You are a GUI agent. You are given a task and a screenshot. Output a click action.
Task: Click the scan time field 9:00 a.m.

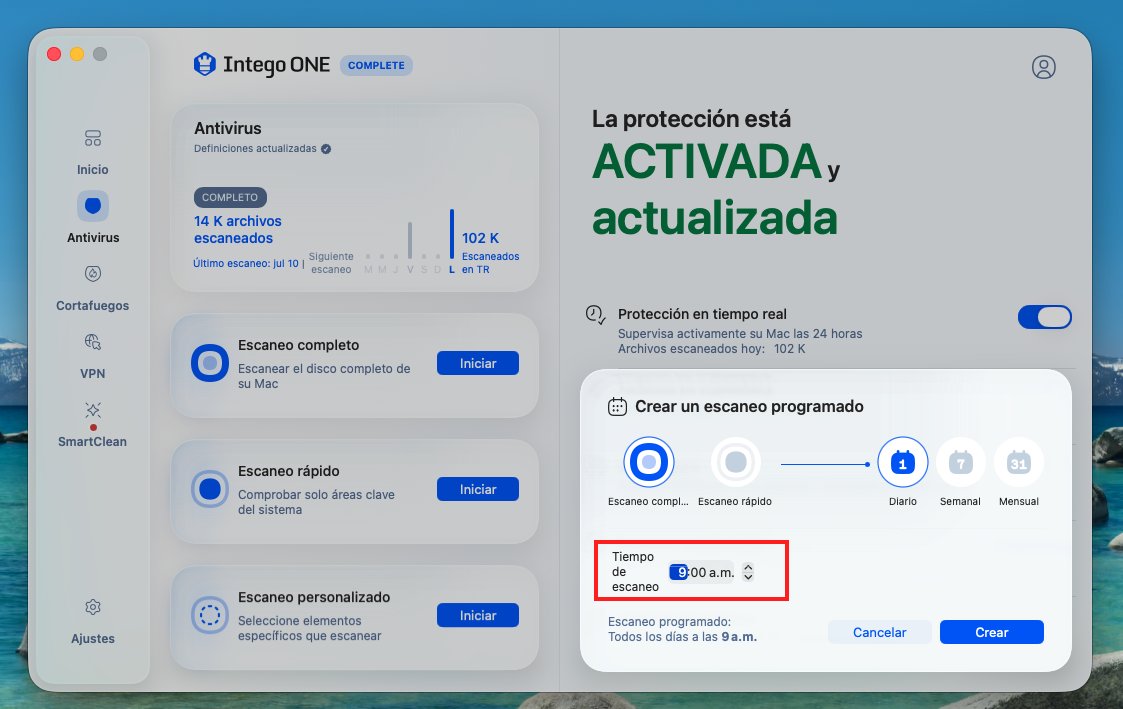coord(701,571)
